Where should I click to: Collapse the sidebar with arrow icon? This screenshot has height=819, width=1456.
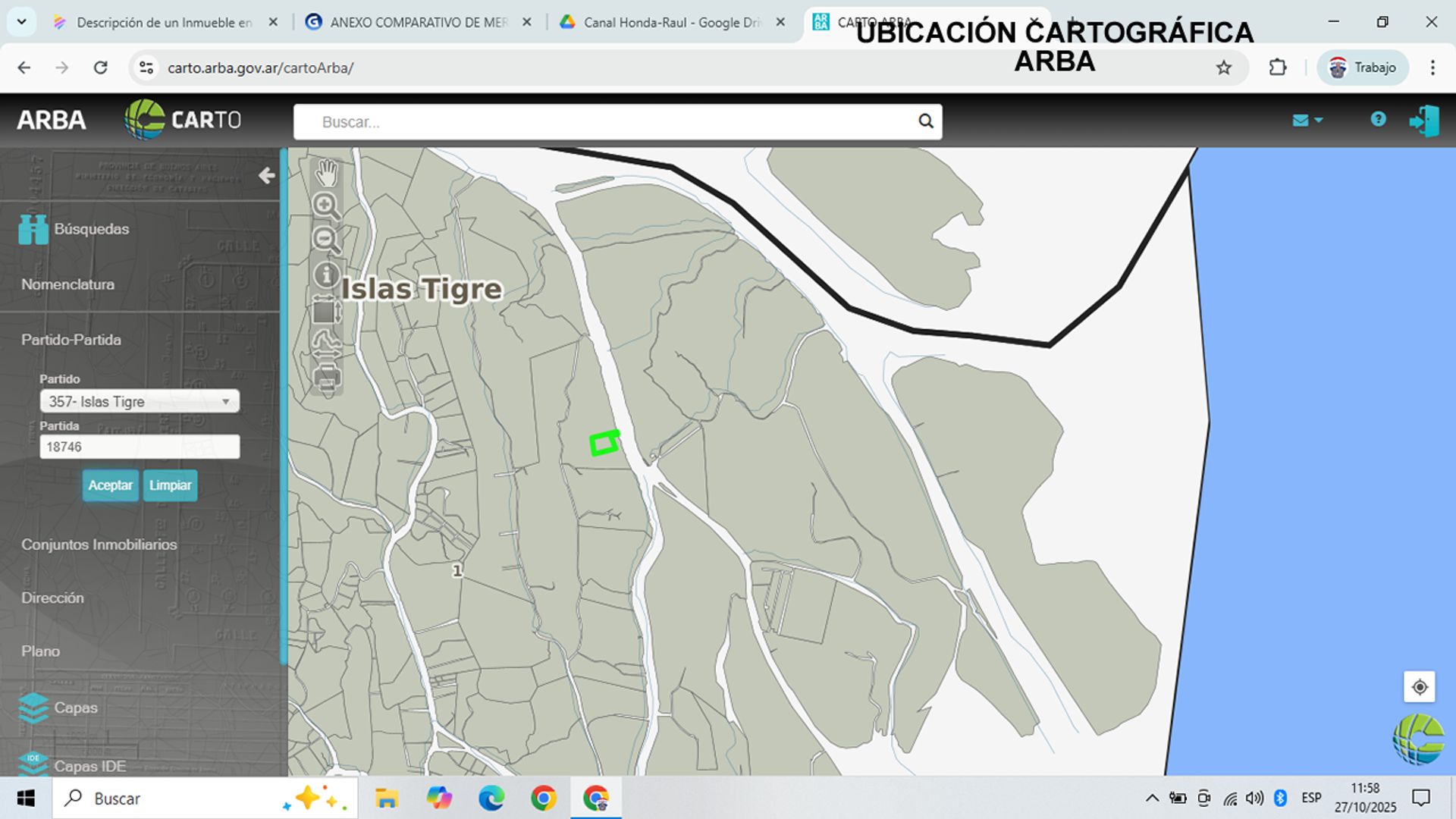point(266,176)
